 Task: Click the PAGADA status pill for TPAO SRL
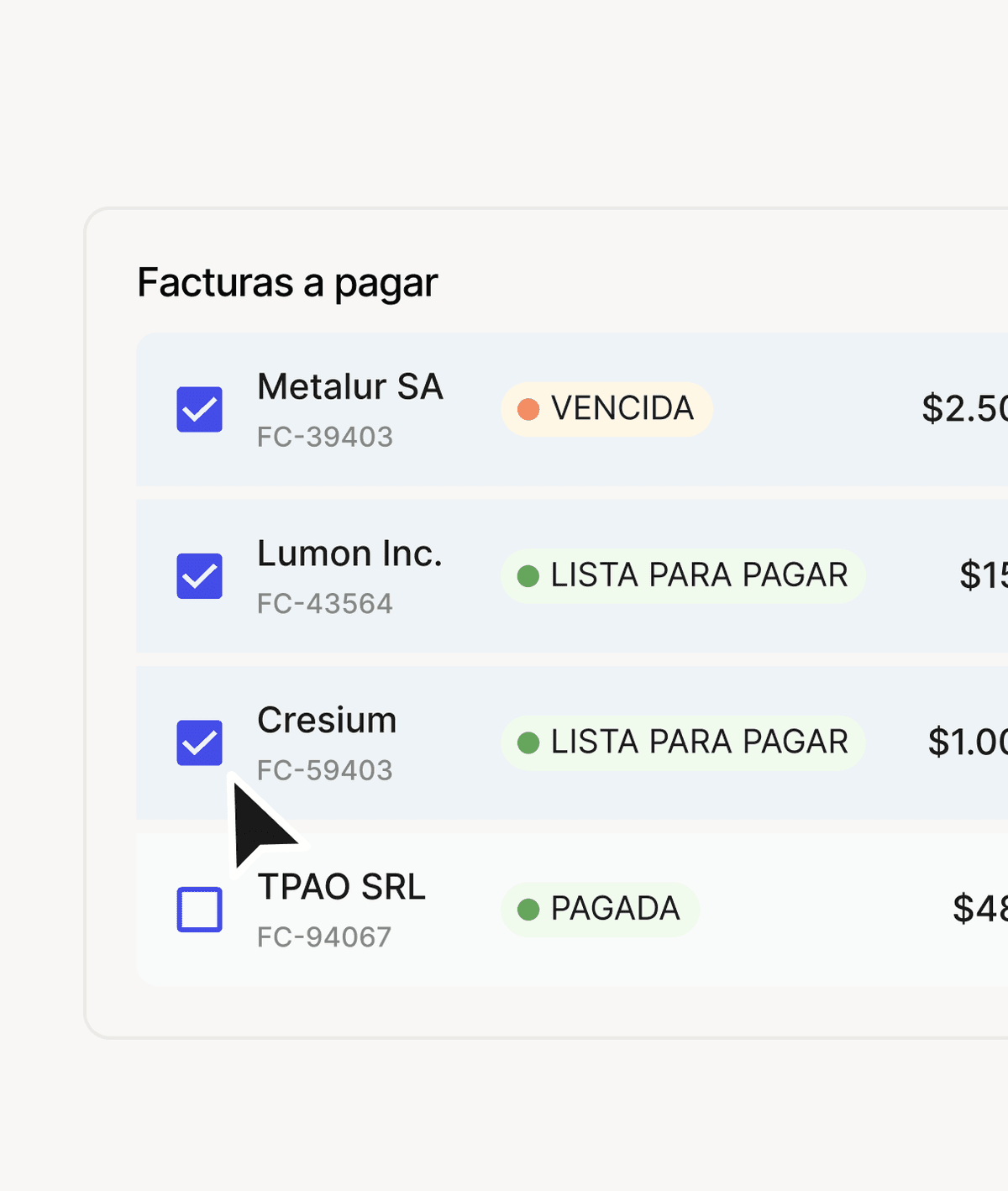coord(599,909)
